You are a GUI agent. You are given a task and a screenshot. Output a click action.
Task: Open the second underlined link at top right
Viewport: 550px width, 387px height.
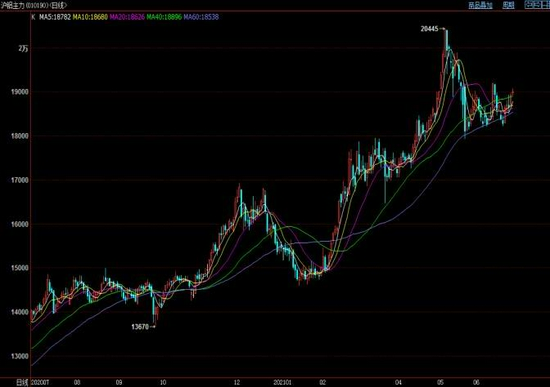(508, 5)
